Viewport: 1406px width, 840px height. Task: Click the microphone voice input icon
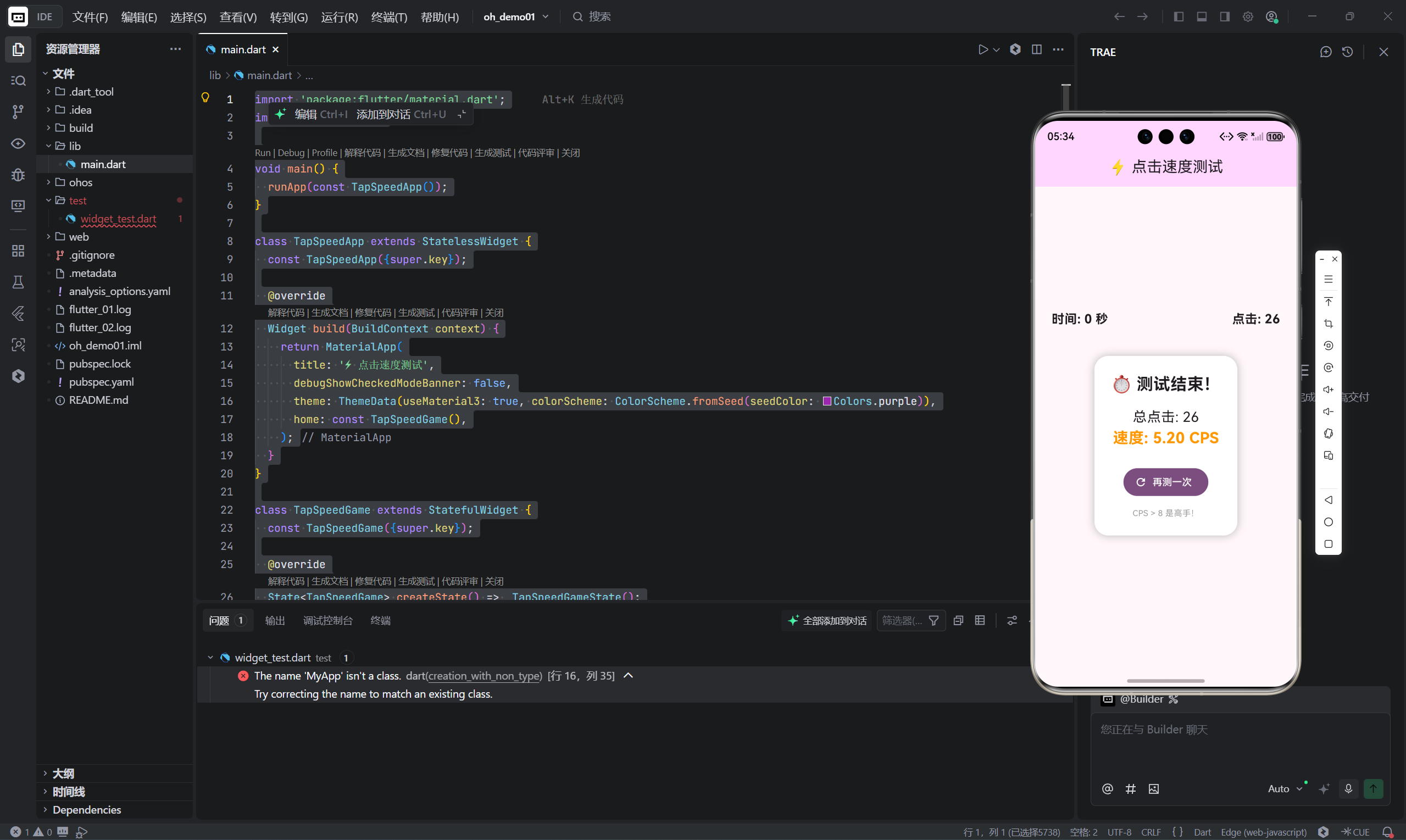click(1348, 788)
